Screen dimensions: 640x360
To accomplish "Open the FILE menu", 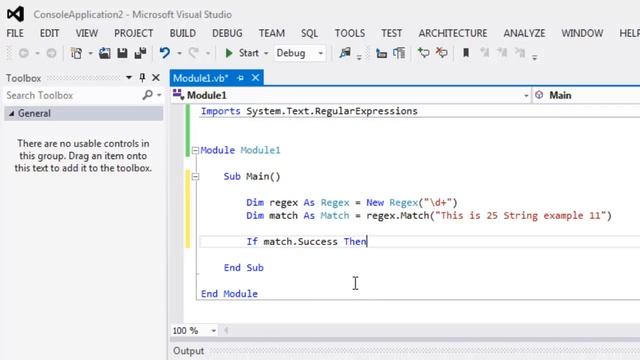I will pos(15,33).
